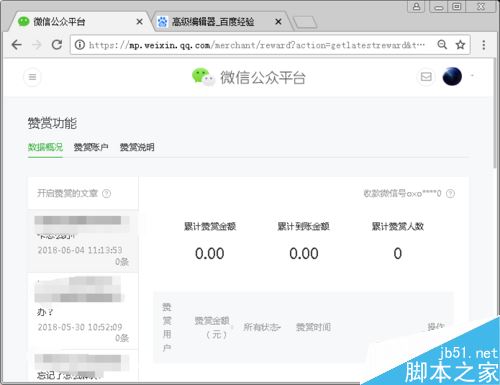Open the Chrome three-dot menu
This screenshot has width=500, height=385.
tap(484, 45)
